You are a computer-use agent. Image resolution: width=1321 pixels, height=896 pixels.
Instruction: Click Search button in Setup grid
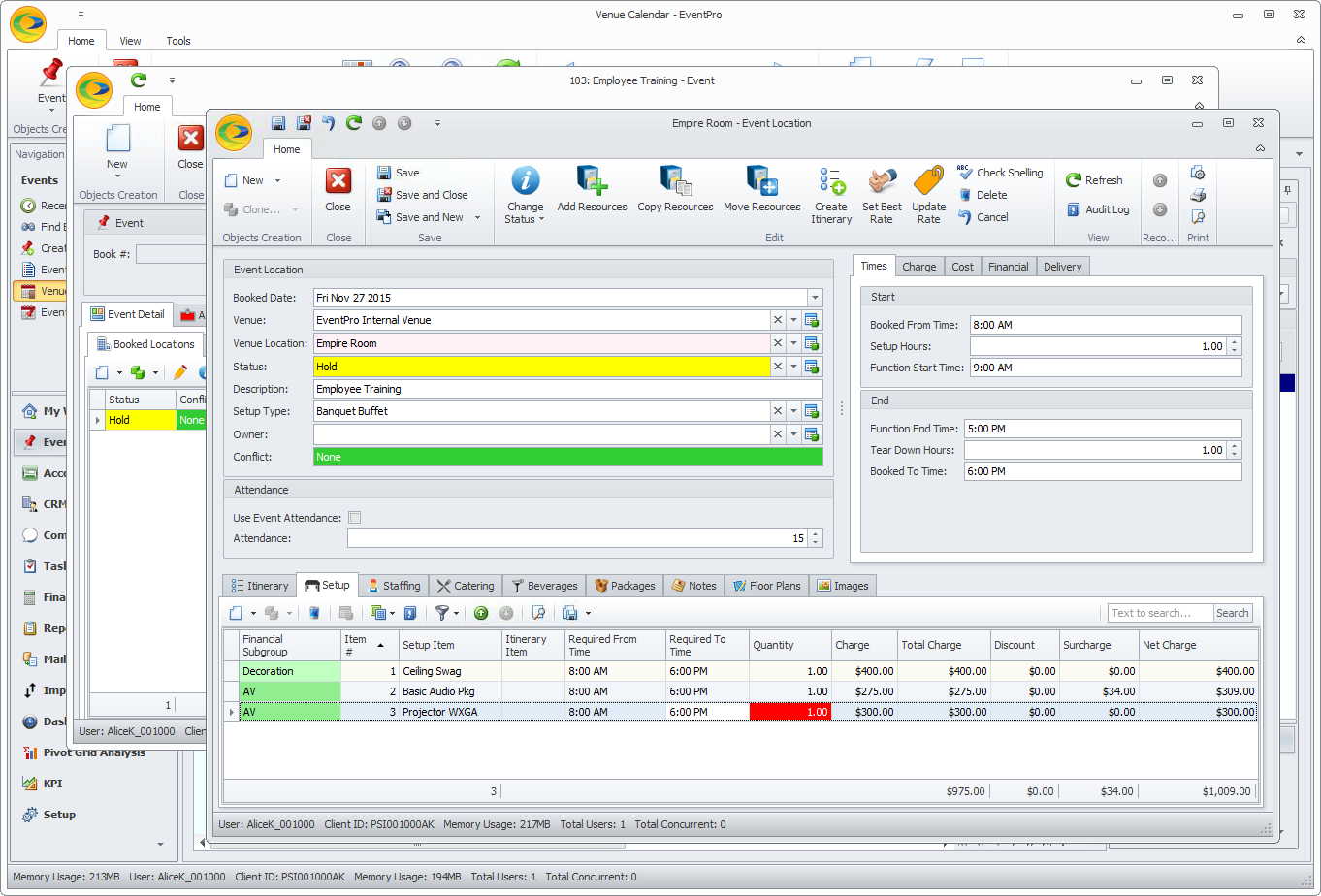click(x=1233, y=613)
